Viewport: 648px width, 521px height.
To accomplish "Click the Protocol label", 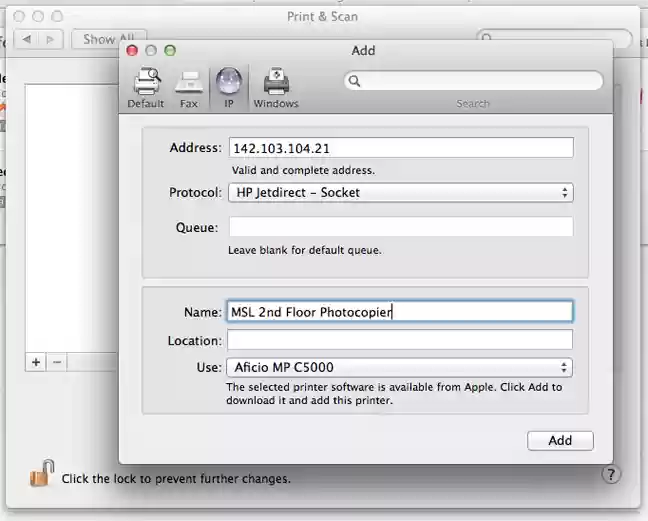I will tap(195, 193).
